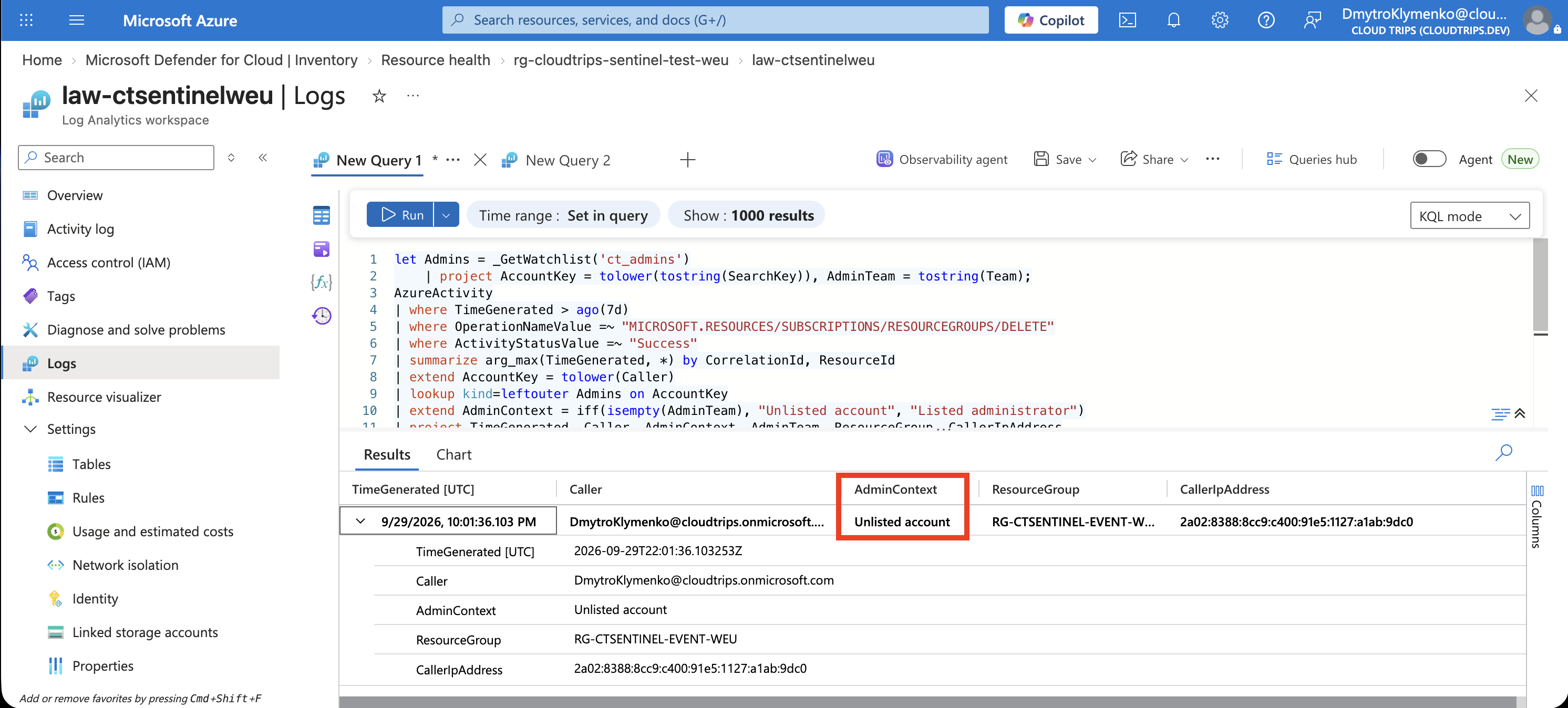
Task: Collapse the query editor with double chevron
Action: 1520,413
